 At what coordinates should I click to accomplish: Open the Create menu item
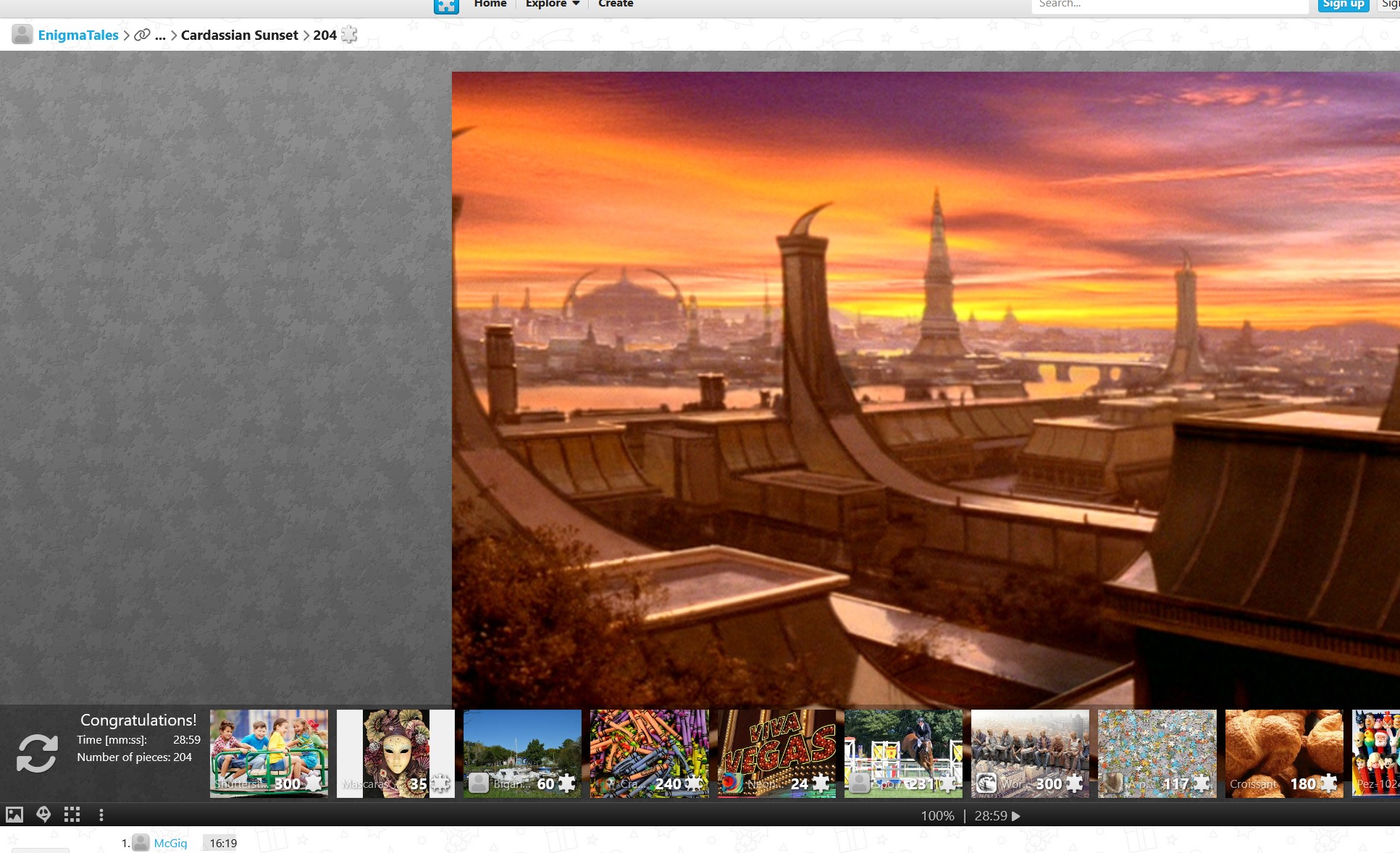pyautogui.click(x=616, y=4)
